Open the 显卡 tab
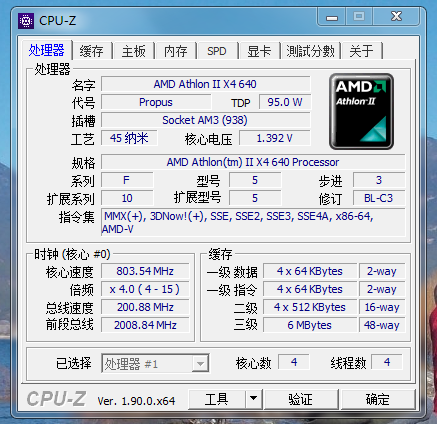The height and width of the screenshot is (424, 437). 259,51
